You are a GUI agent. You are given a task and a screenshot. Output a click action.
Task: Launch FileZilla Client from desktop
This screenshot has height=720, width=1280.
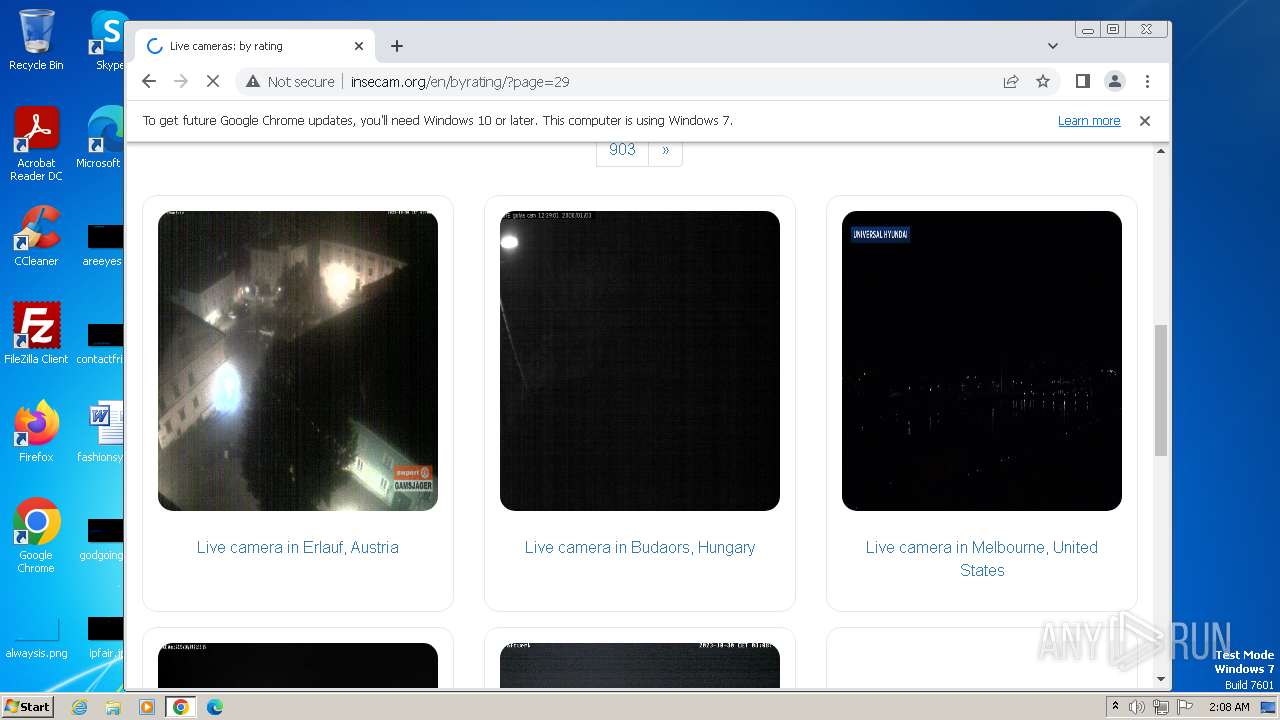click(36, 334)
